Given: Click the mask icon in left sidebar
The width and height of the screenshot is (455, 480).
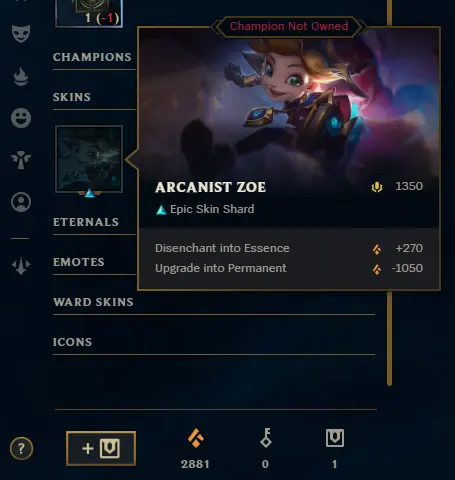Looking at the screenshot, I should click(x=21, y=34).
